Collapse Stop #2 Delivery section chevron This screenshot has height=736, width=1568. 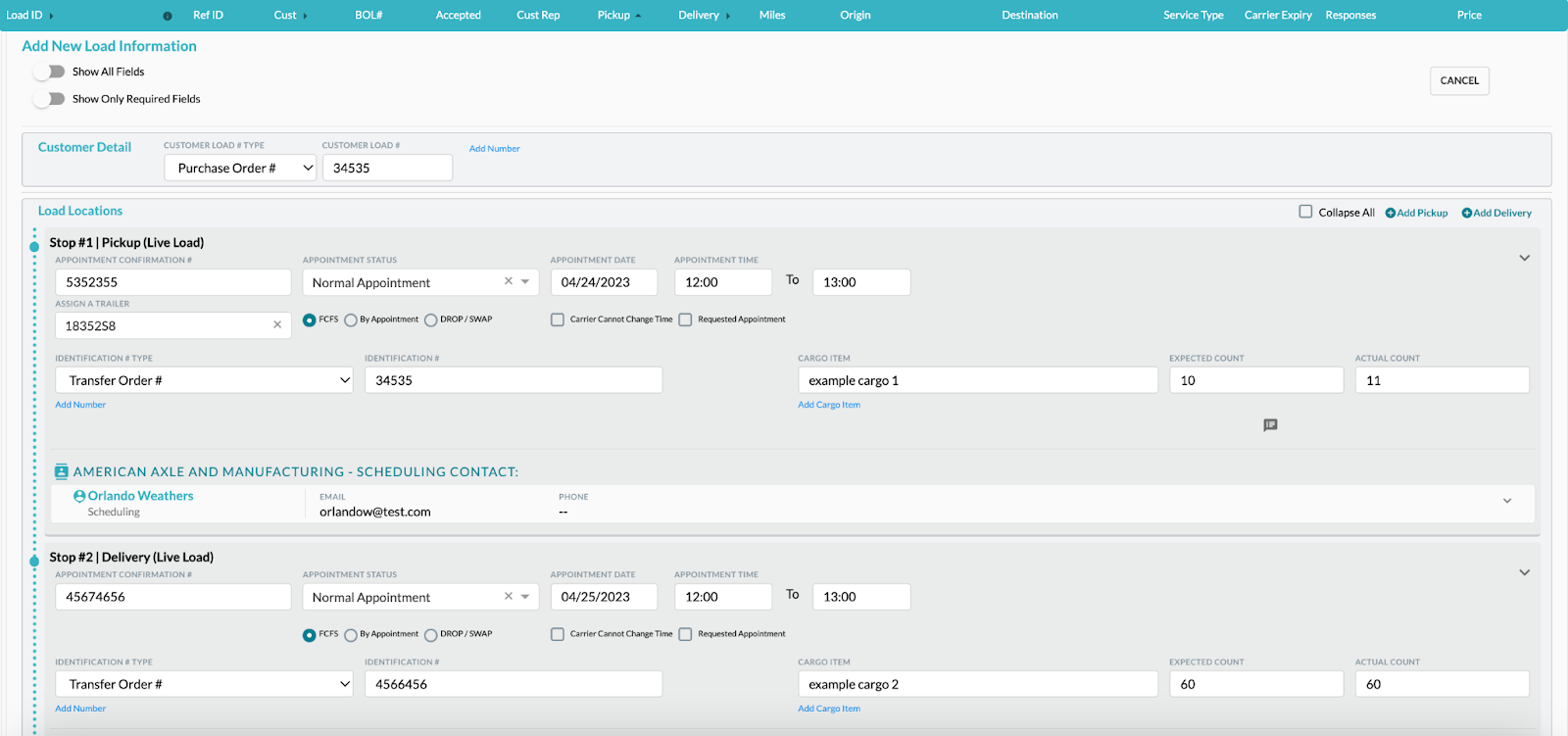[x=1524, y=572]
